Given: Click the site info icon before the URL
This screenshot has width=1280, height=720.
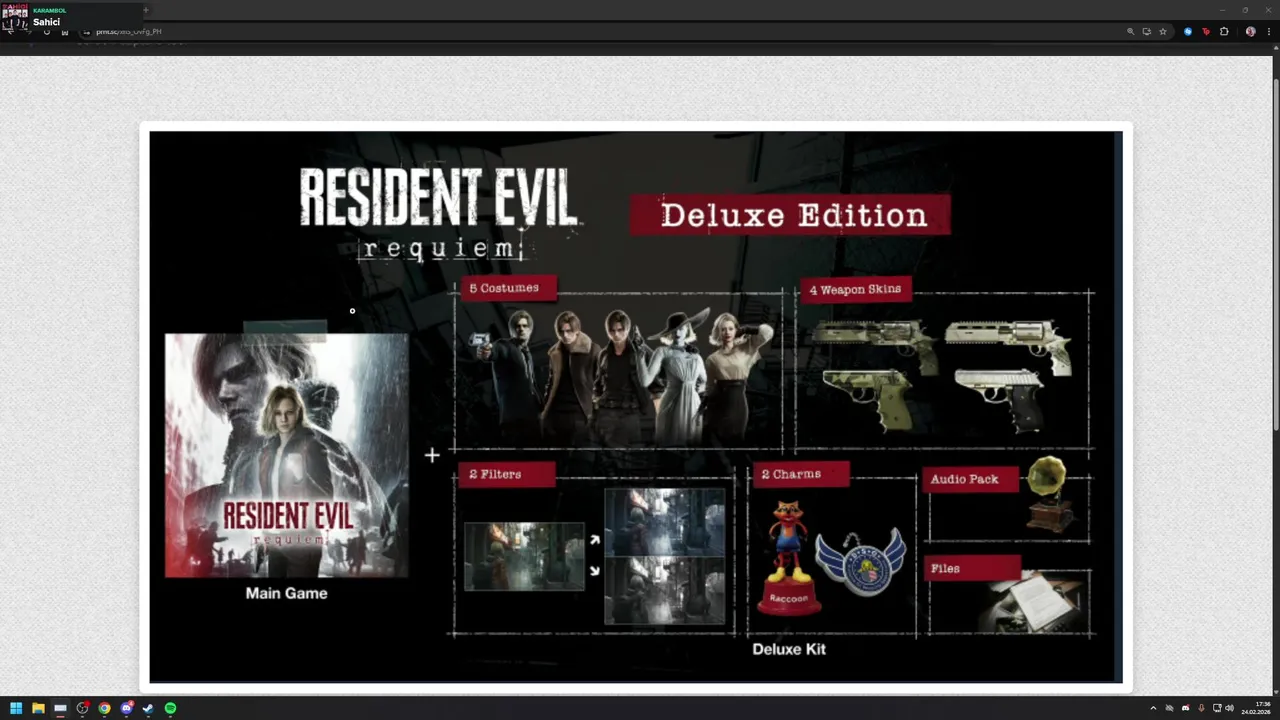Looking at the screenshot, I should point(86,32).
